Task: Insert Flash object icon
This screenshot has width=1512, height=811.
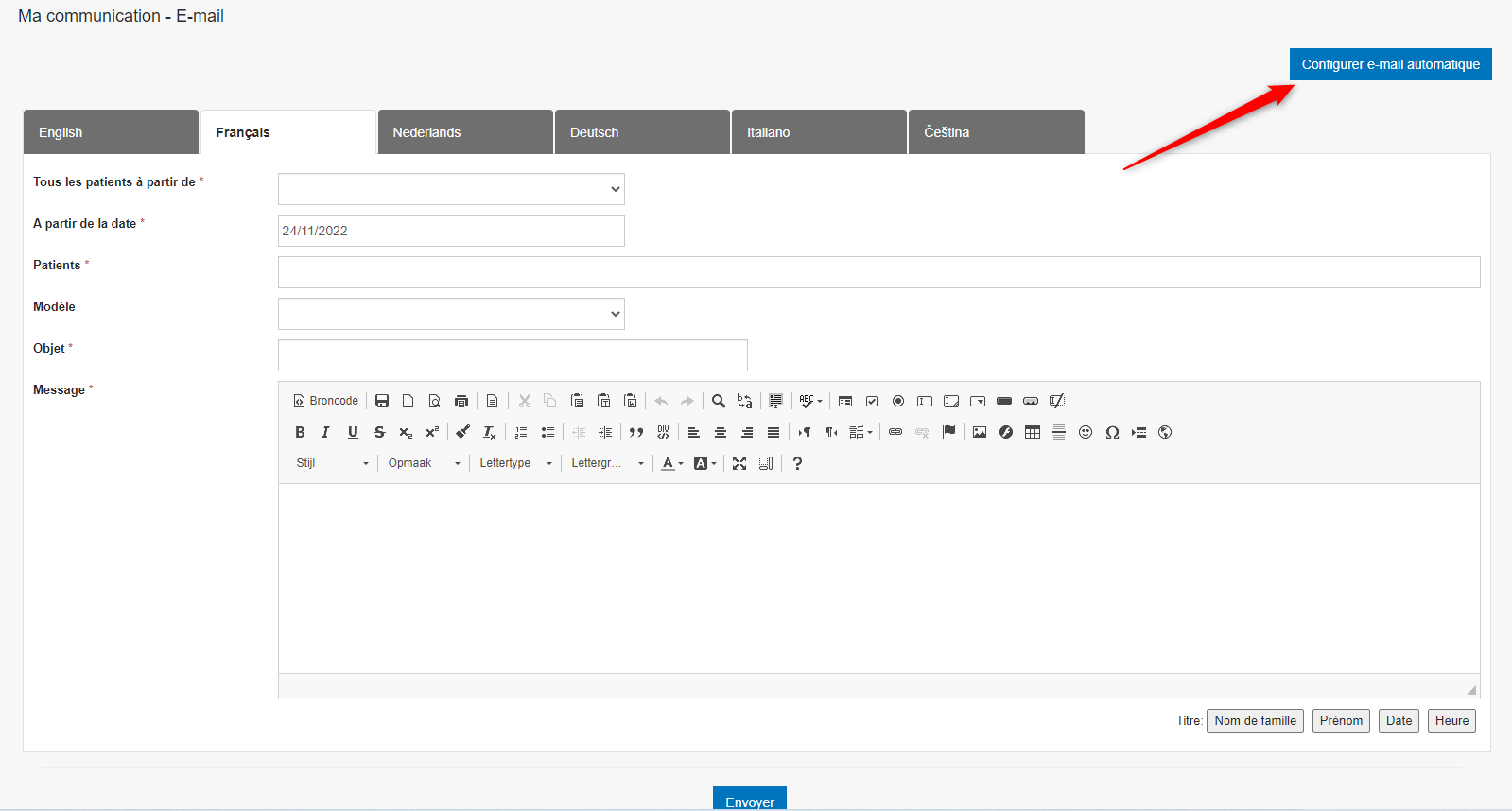Action: [1006, 432]
